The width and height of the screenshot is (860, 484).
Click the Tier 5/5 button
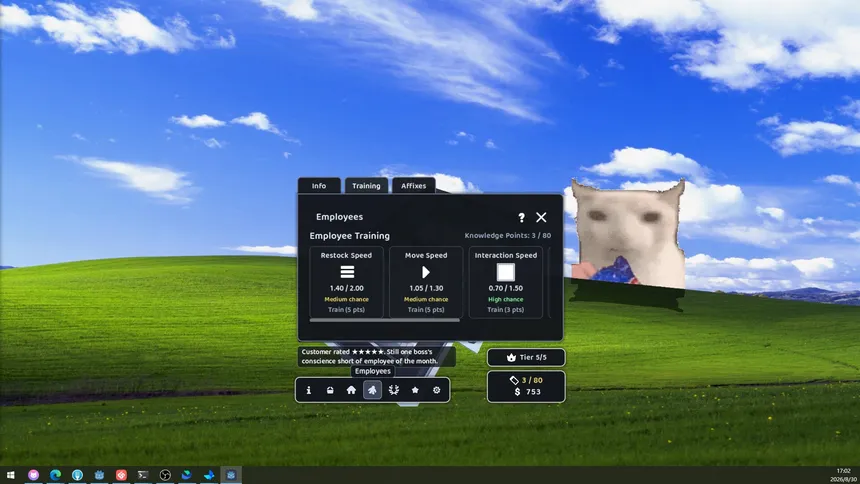point(526,357)
